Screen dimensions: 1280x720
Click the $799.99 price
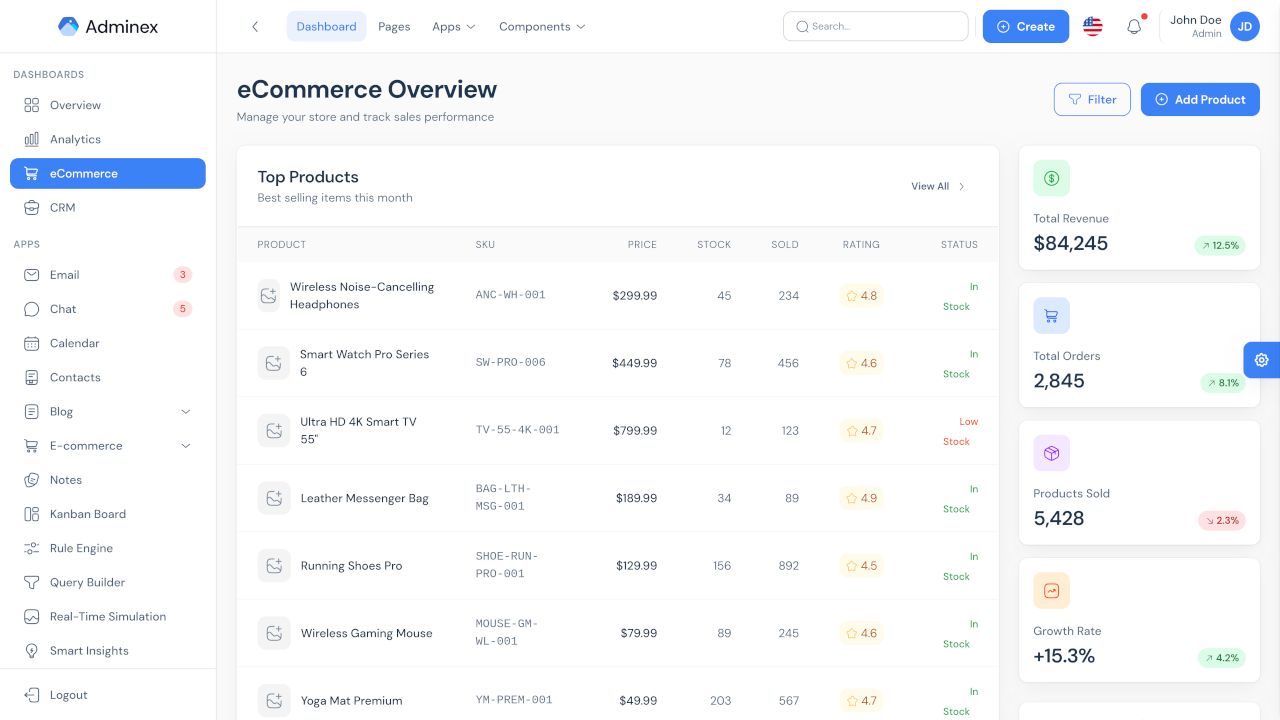[635, 431]
